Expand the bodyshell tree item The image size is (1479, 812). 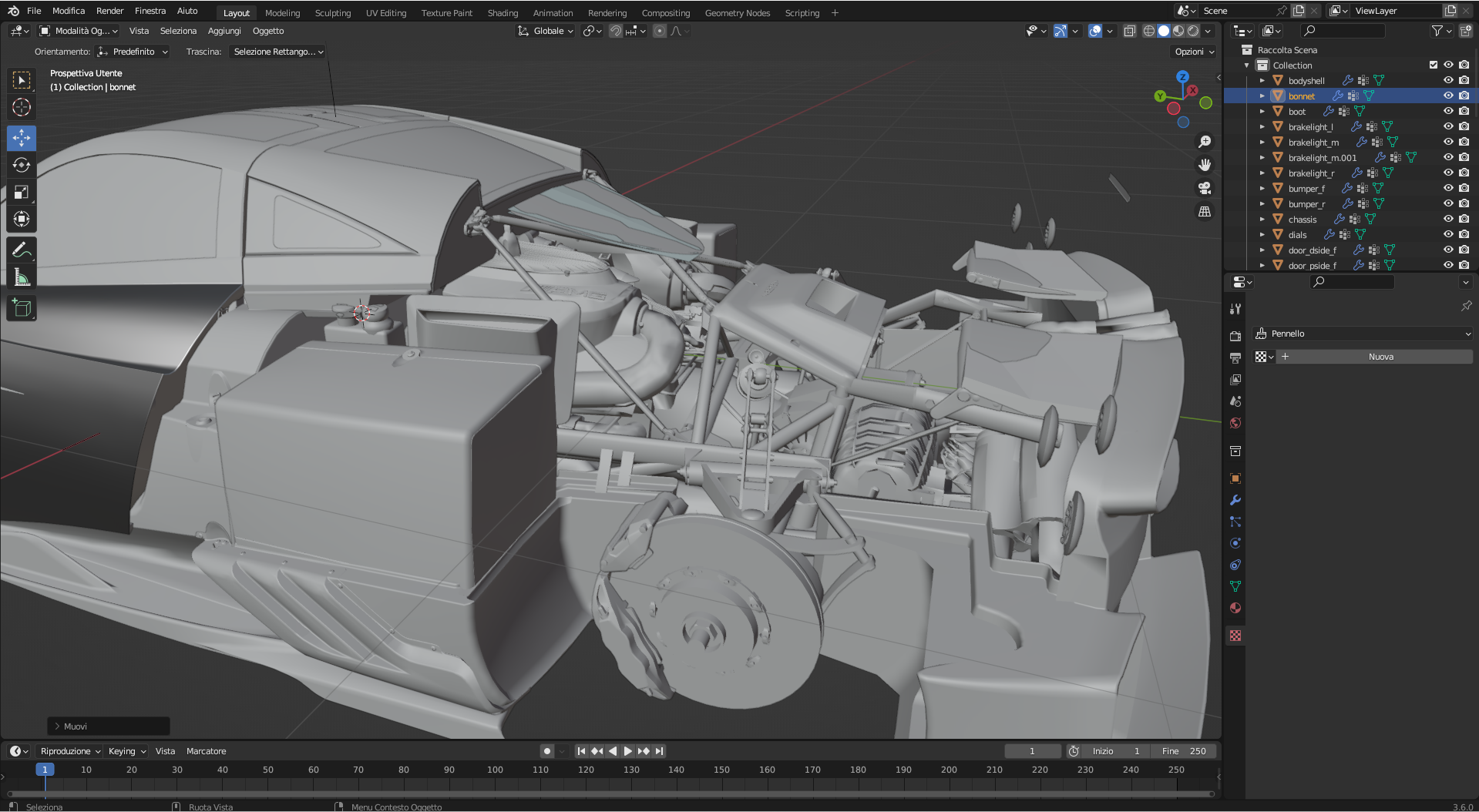click(x=1262, y=81)
